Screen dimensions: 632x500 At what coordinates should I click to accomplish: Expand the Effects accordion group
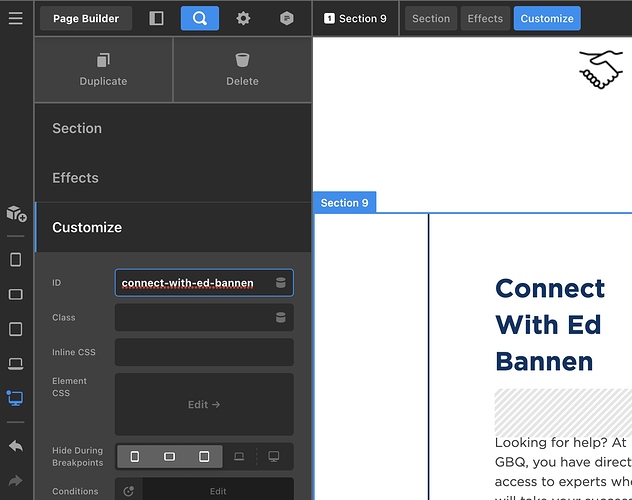[x=173, y=178]
